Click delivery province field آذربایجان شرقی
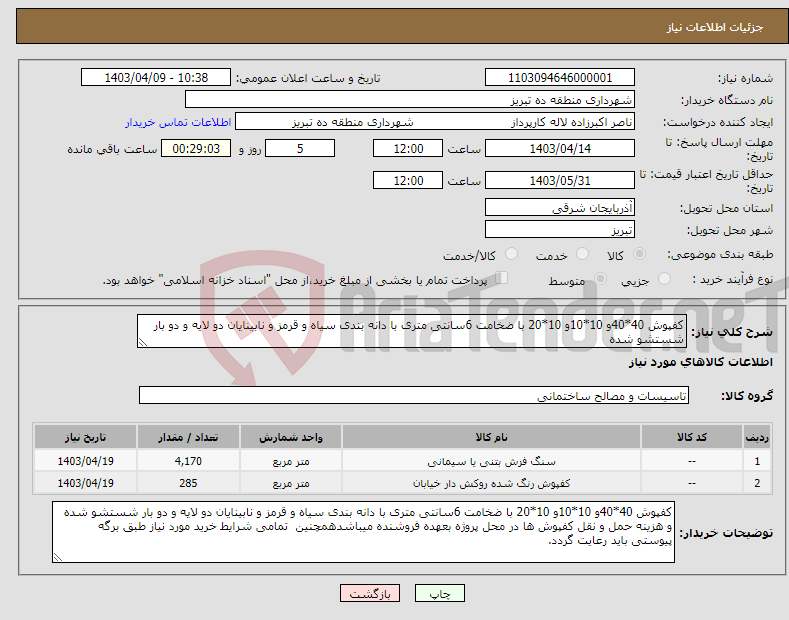The image size is (789, 620). point(560,207)
